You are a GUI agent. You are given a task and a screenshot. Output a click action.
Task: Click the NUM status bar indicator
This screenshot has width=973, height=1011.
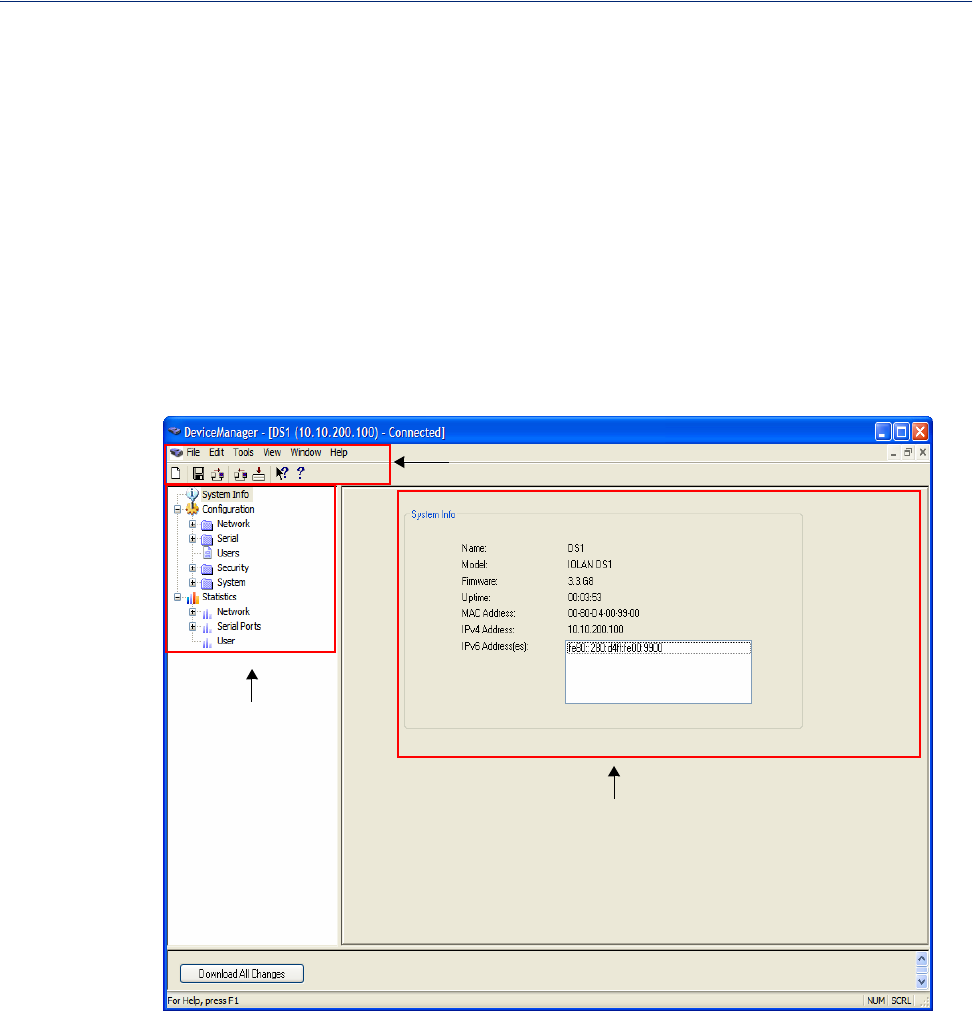876,1001
